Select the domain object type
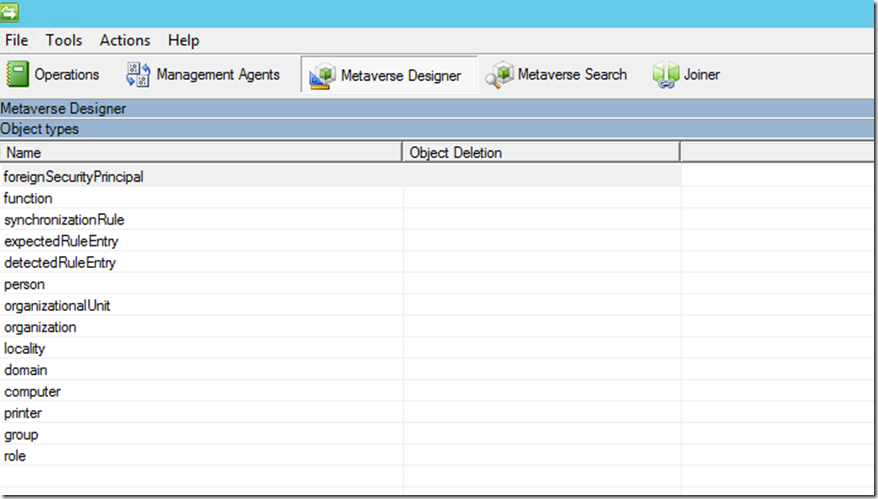Image resolution: width=878 pixels, height=499 pixels. click(x=25, y=370)
